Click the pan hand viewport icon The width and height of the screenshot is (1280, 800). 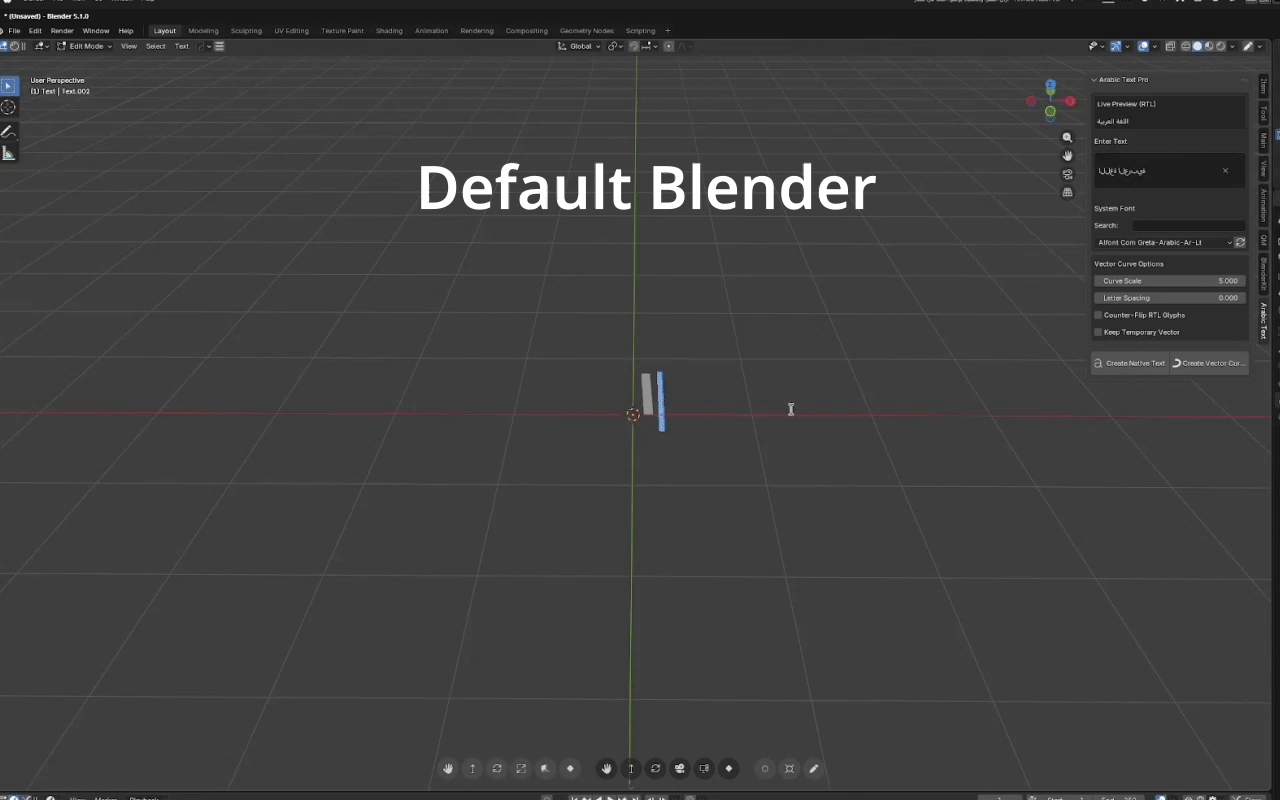[1068, 156]
